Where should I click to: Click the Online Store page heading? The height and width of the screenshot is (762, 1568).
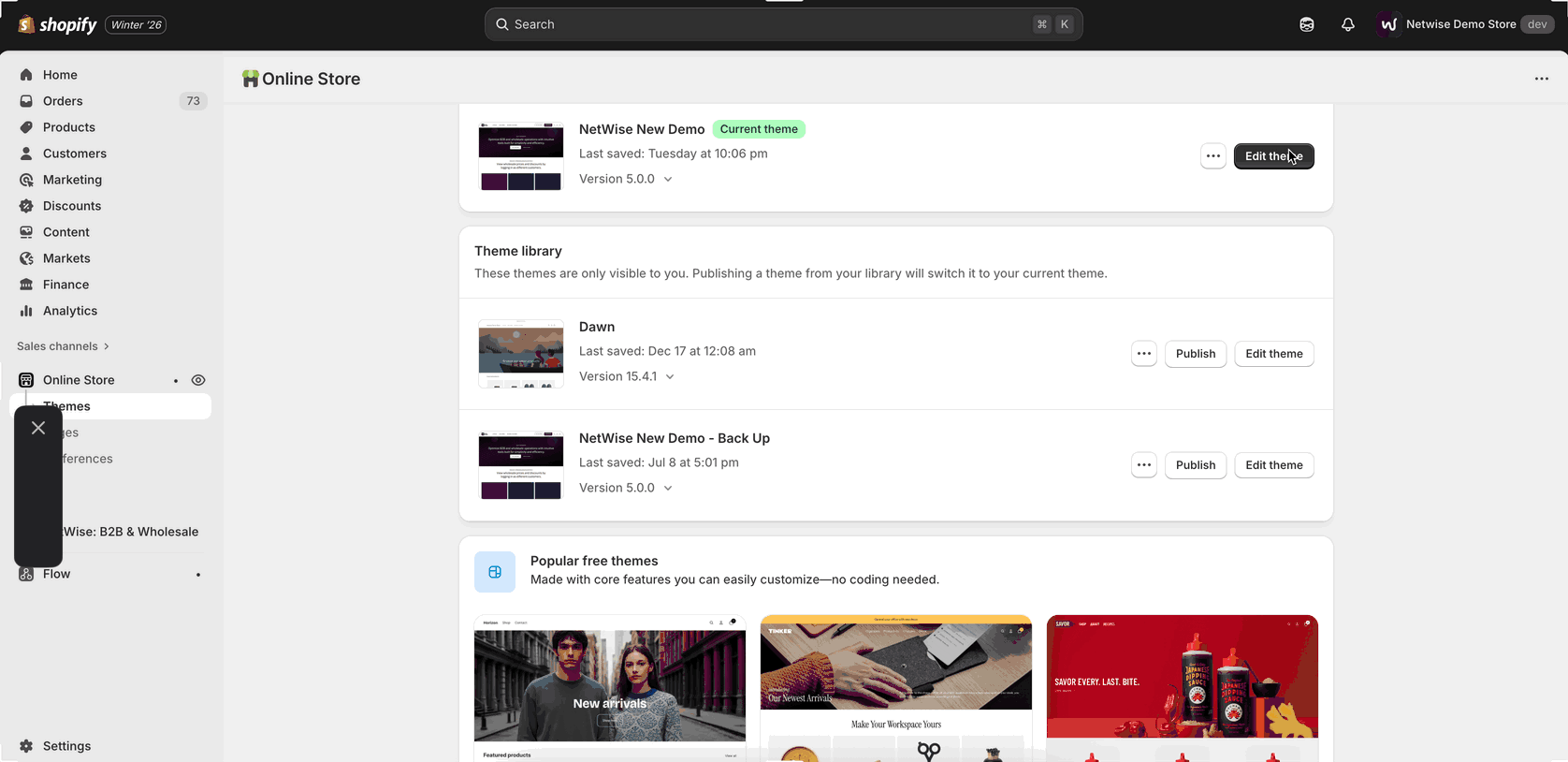pyautogui.click(x=312, y=79)
